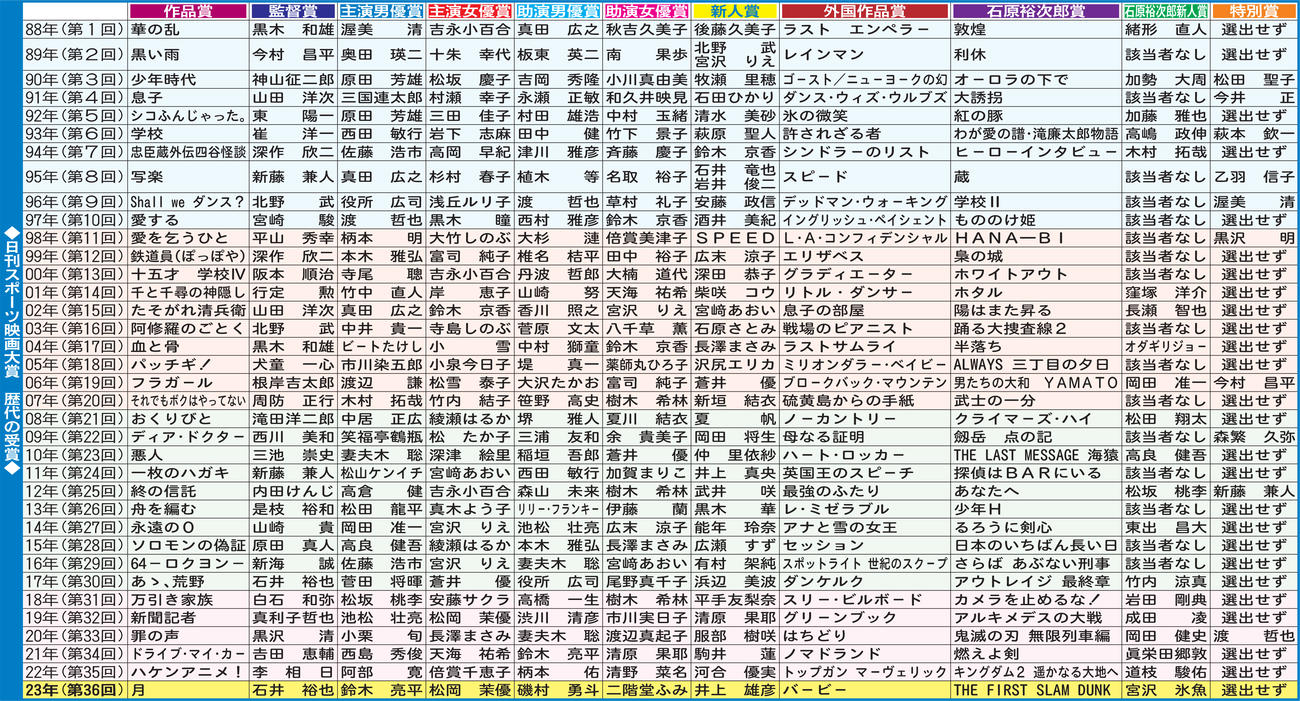Click the film title 千と千尋の神隠し
Image resolution: width=1300 pixels, height=701 pixels.
click(x=187, y=291)
